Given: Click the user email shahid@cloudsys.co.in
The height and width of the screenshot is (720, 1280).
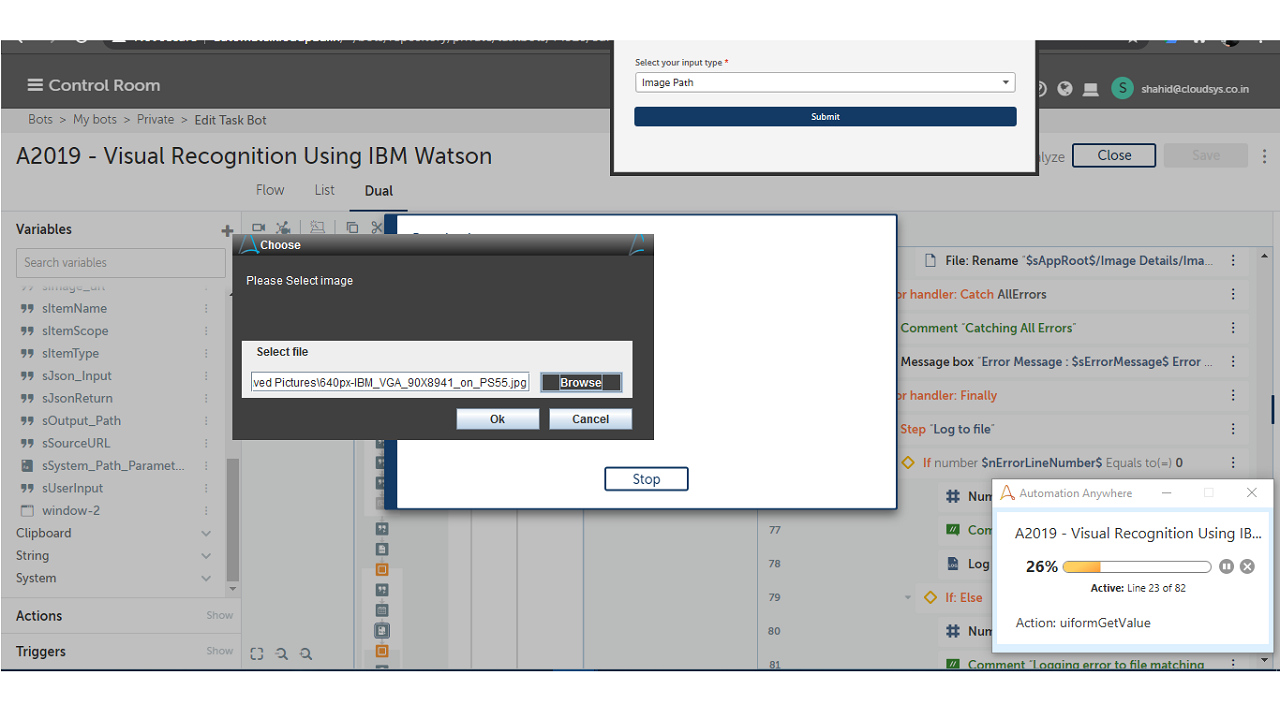Looking at the screenshot, I should tap(1195, 89).
